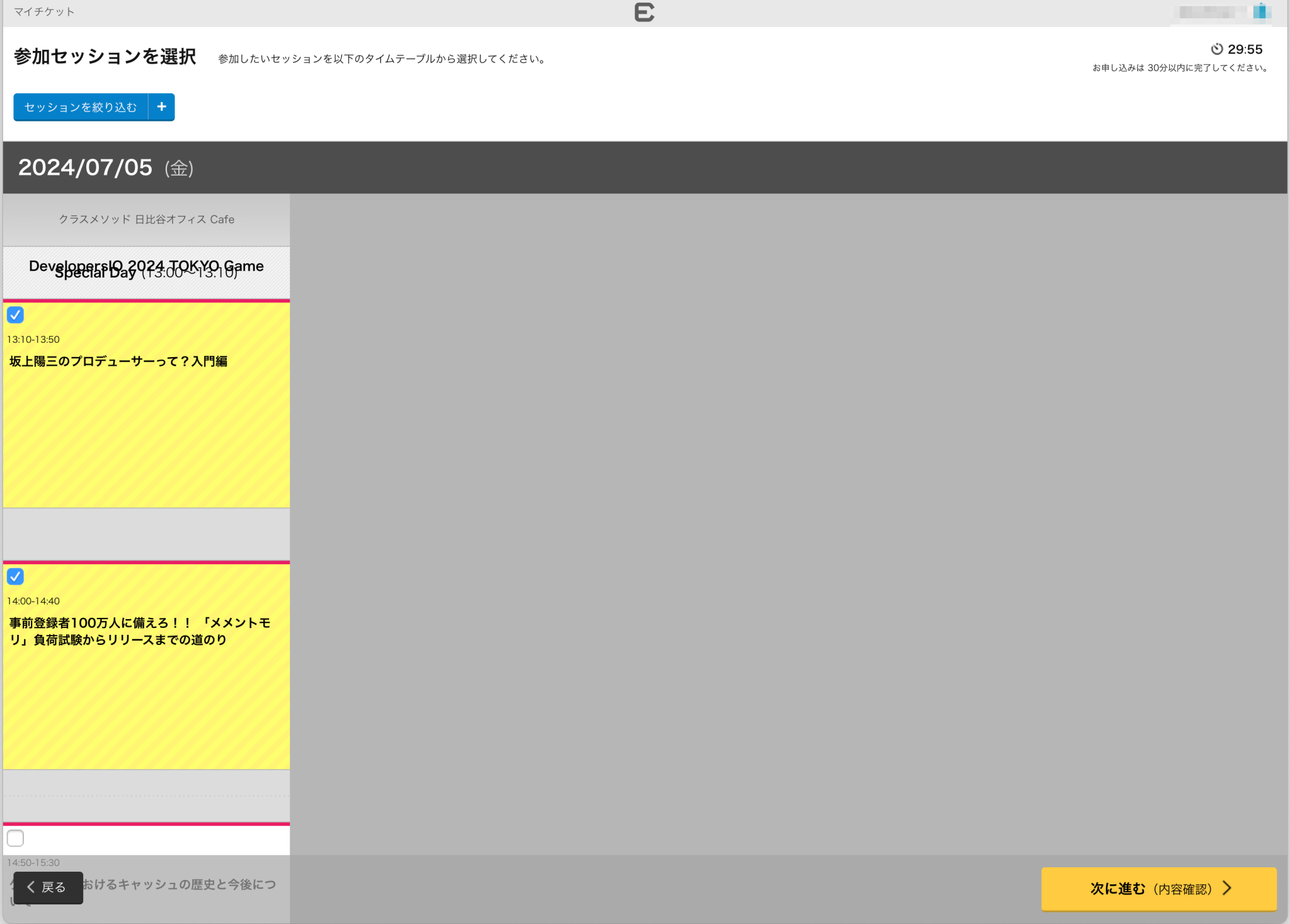Expand the DevelopersIO 2024 TOKYO Game Special Day block
The image size is (1290, 924).
146,272
